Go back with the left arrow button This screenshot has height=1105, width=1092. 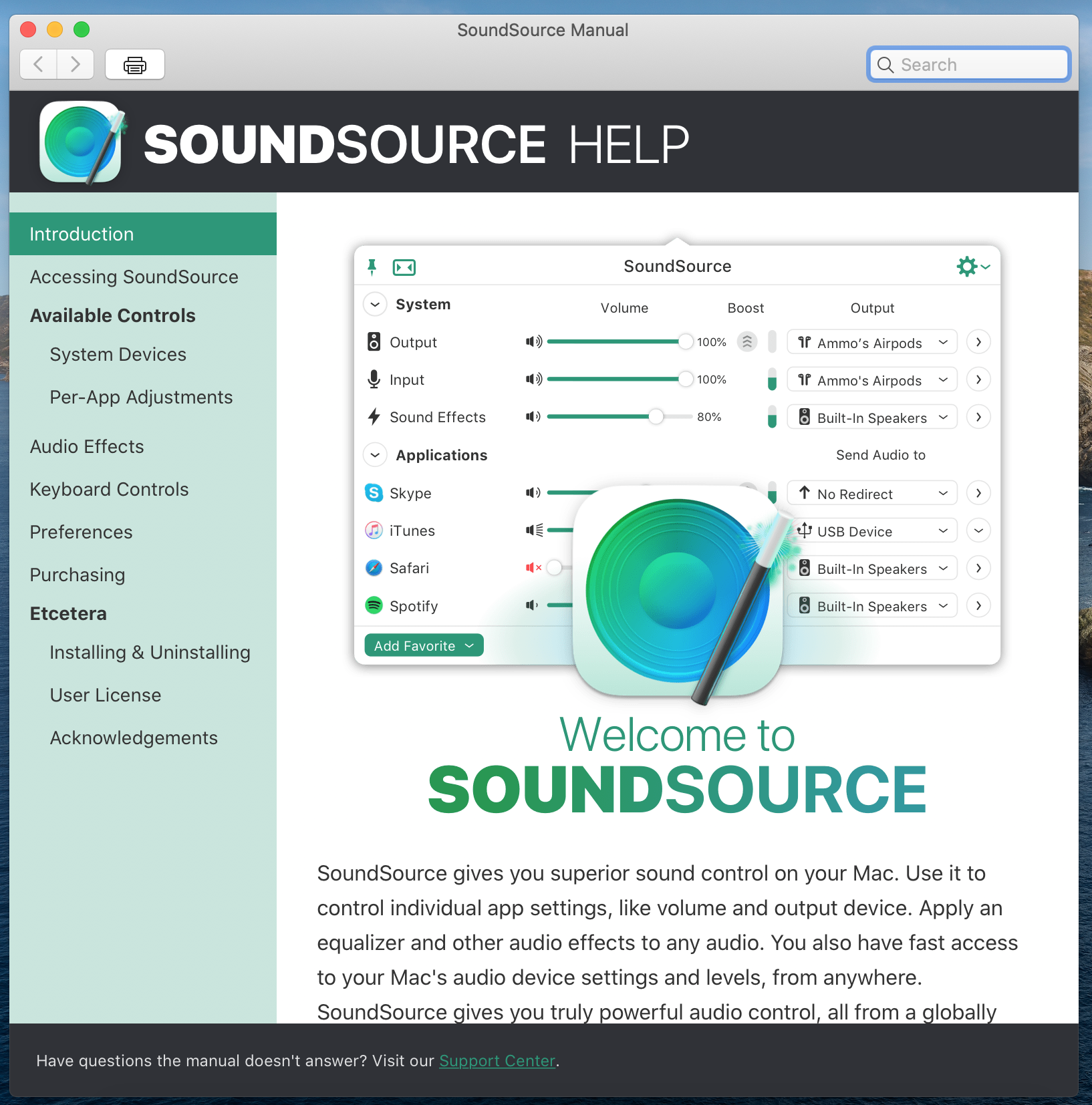(x=38, y=65)
